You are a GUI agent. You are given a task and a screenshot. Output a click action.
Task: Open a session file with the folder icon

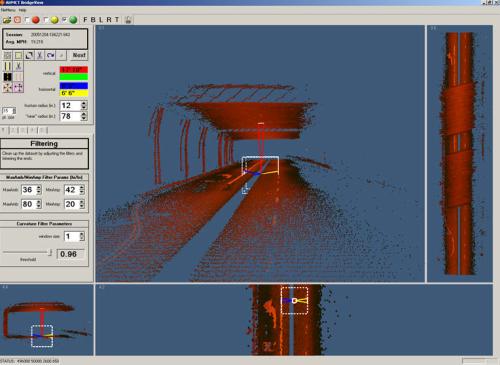tap(7, 20)
